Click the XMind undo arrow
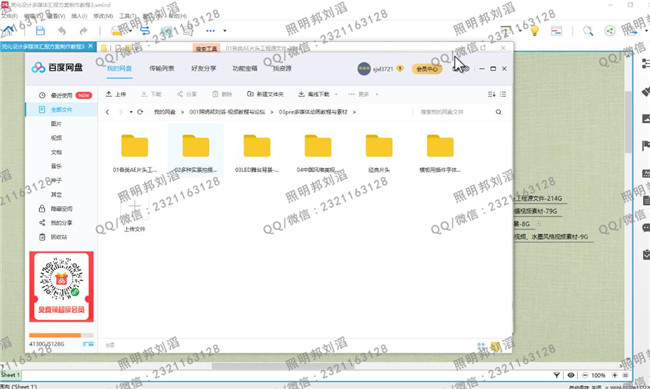This screenshot has height=389, width=650. coord(62,31)
